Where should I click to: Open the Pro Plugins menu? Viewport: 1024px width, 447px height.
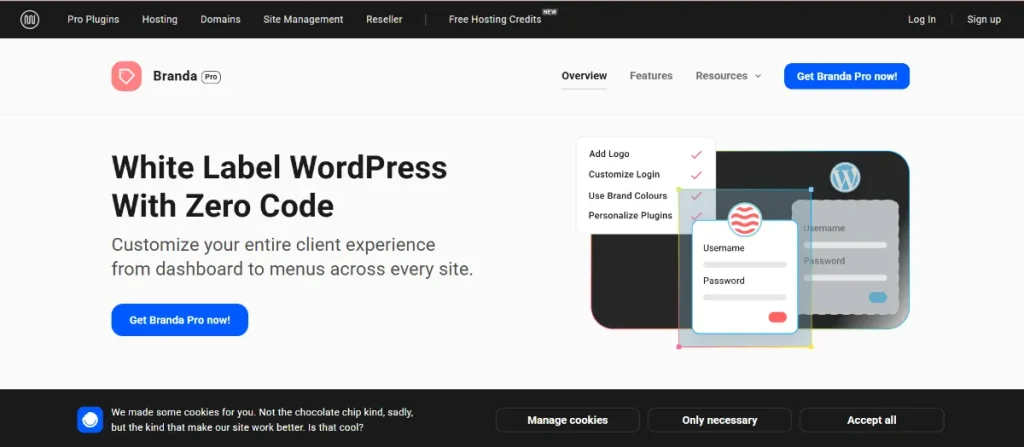(x=93, y=19)
